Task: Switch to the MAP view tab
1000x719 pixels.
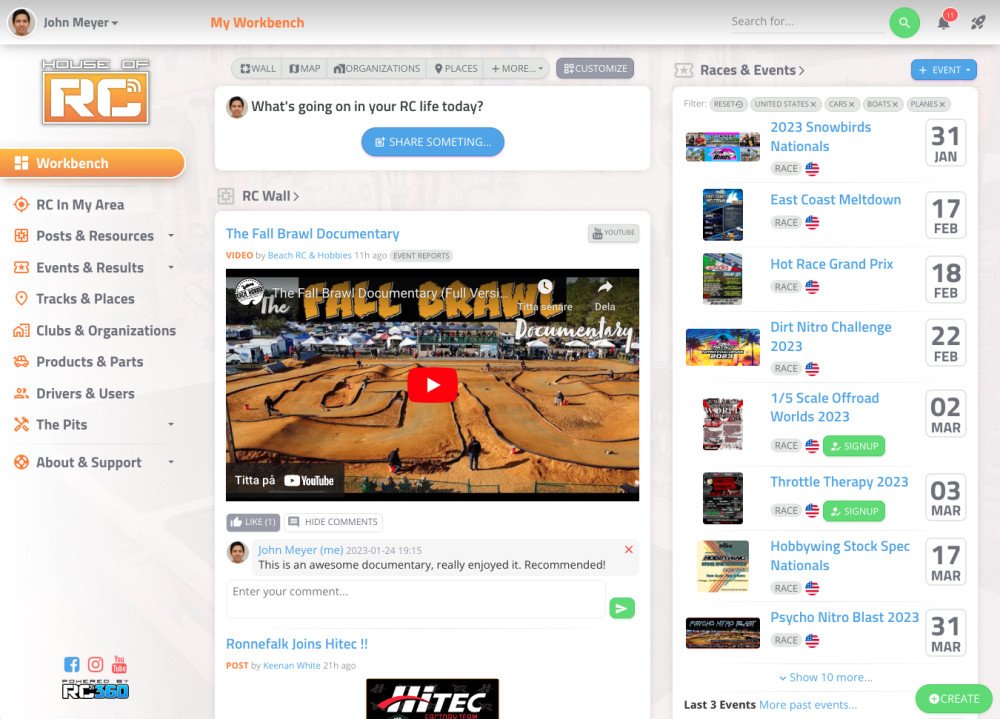Action: click(304, 68)
